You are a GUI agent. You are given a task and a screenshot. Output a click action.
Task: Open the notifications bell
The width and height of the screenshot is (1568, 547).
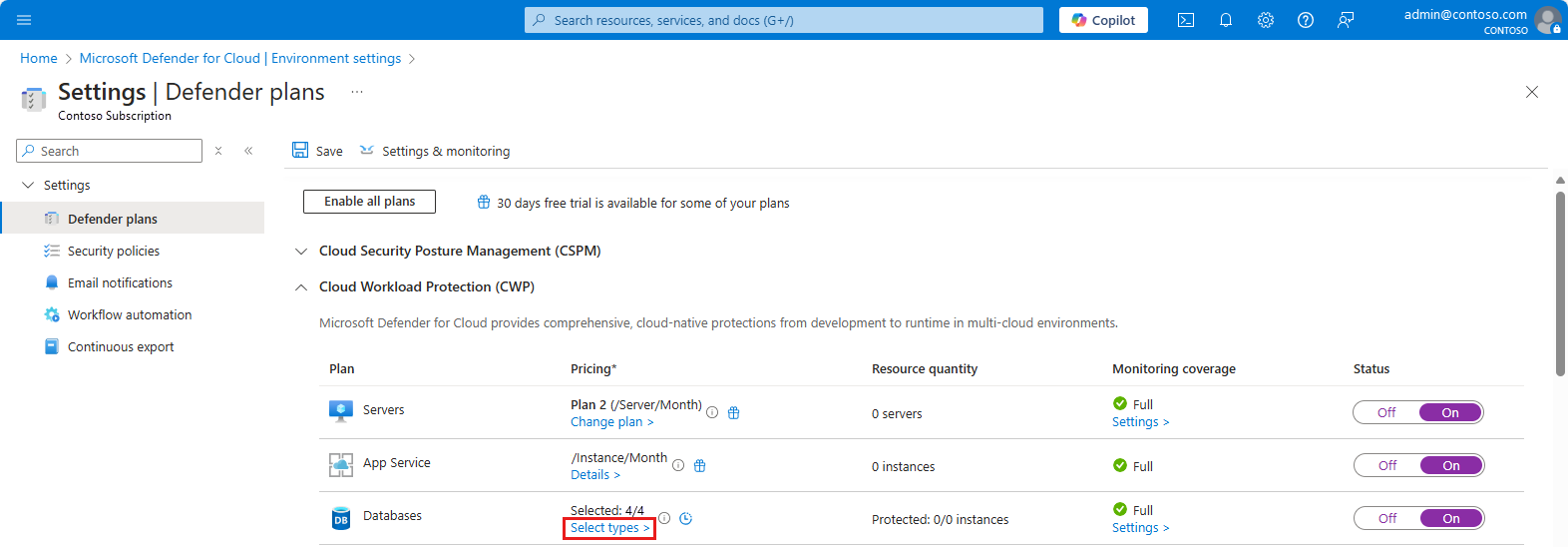[x=1226, y=20]
